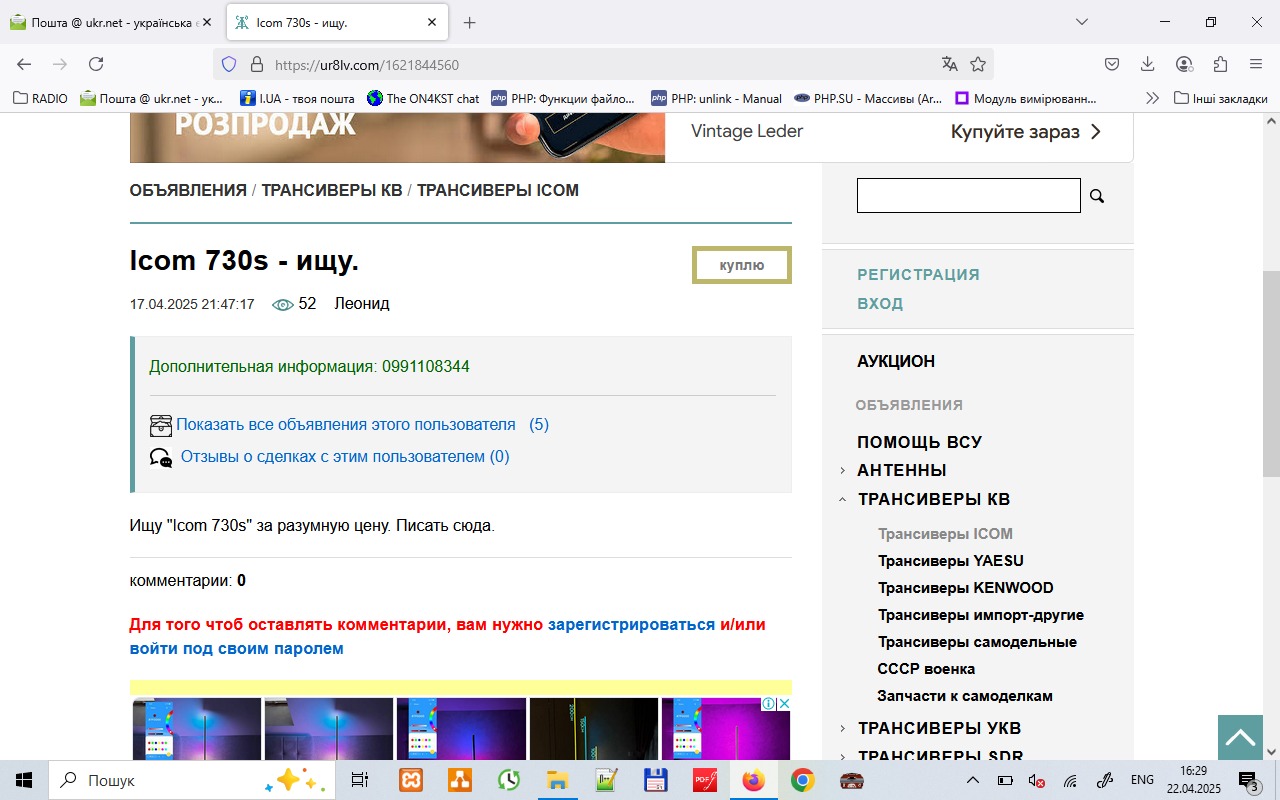
Task: Open the Pocket save icon
Action: pyautogui.click(x=1111, y=64)
